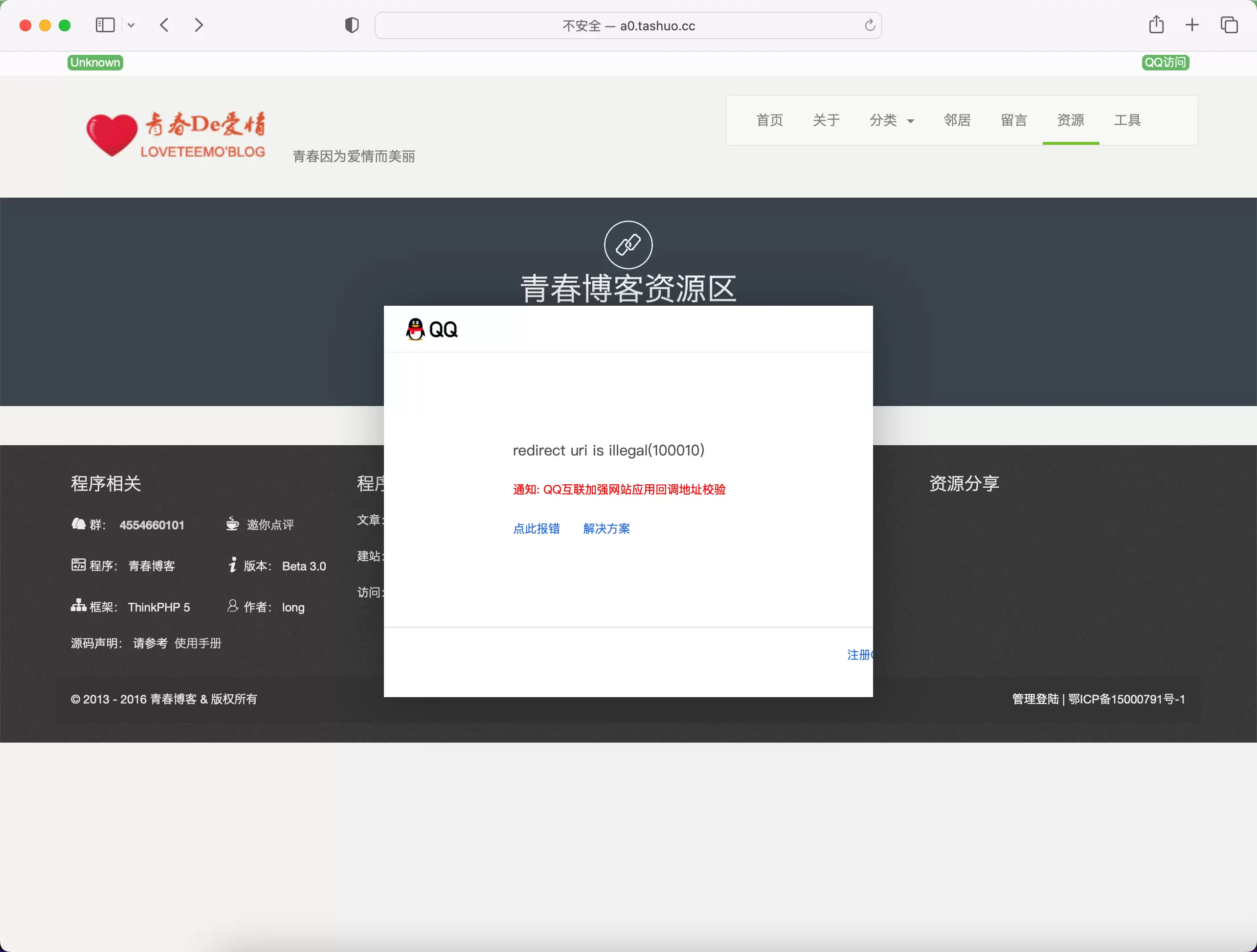This screenshot has width=1257, height=952.
Task: Reload the page with the refresh icon
Action: click(870, 25)
